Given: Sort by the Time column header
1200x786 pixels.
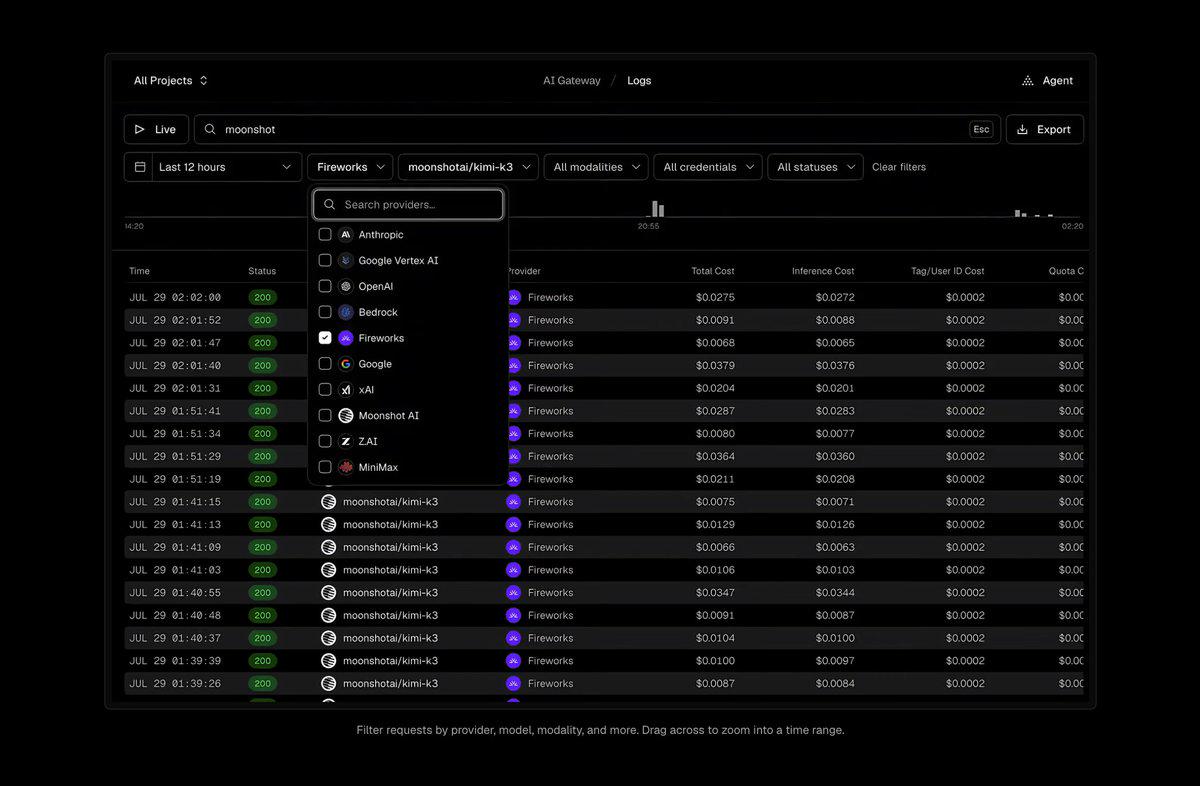Looking at the screenshot, I should point(139,271).
